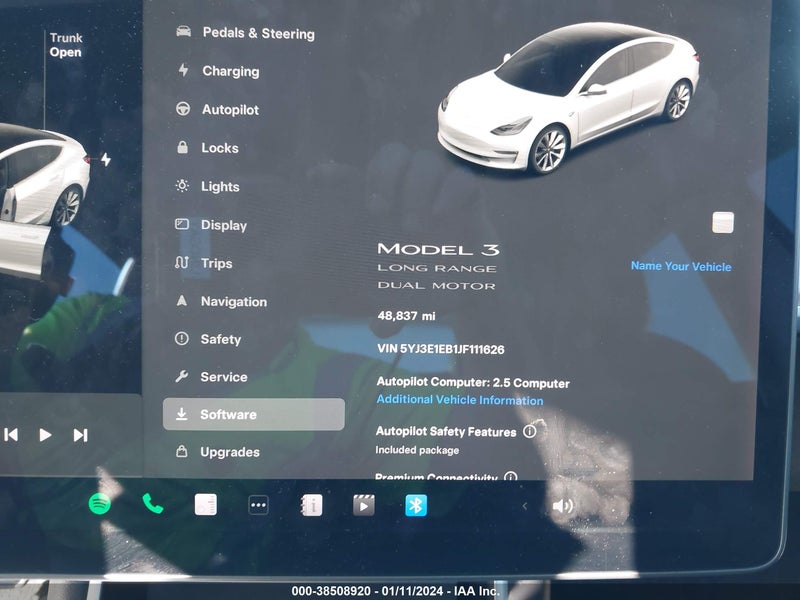Launch the Bluetooth settings icon
800x600 pixels.
(416, 505)
